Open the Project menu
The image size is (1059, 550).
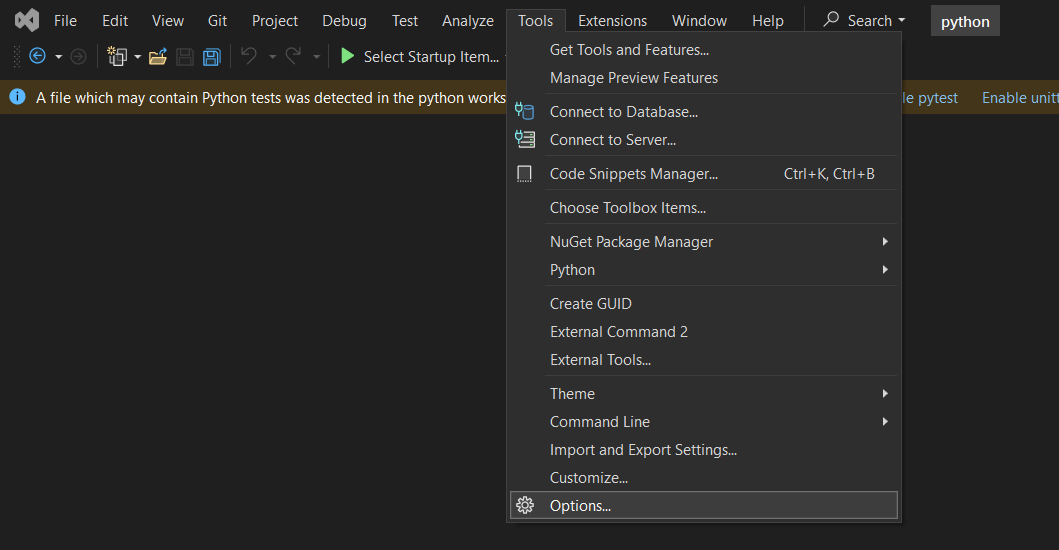pos(275,21)
